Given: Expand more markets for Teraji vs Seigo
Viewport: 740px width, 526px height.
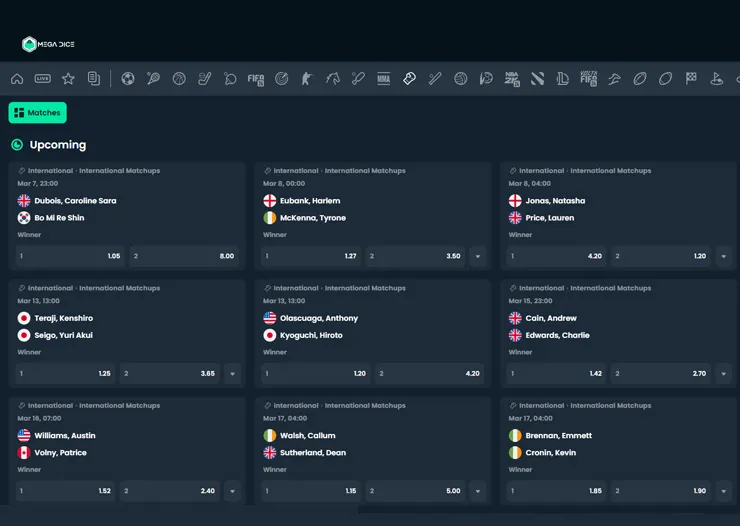Looking at the screenshot, I should pyautogui.click(x=232, y=374).
